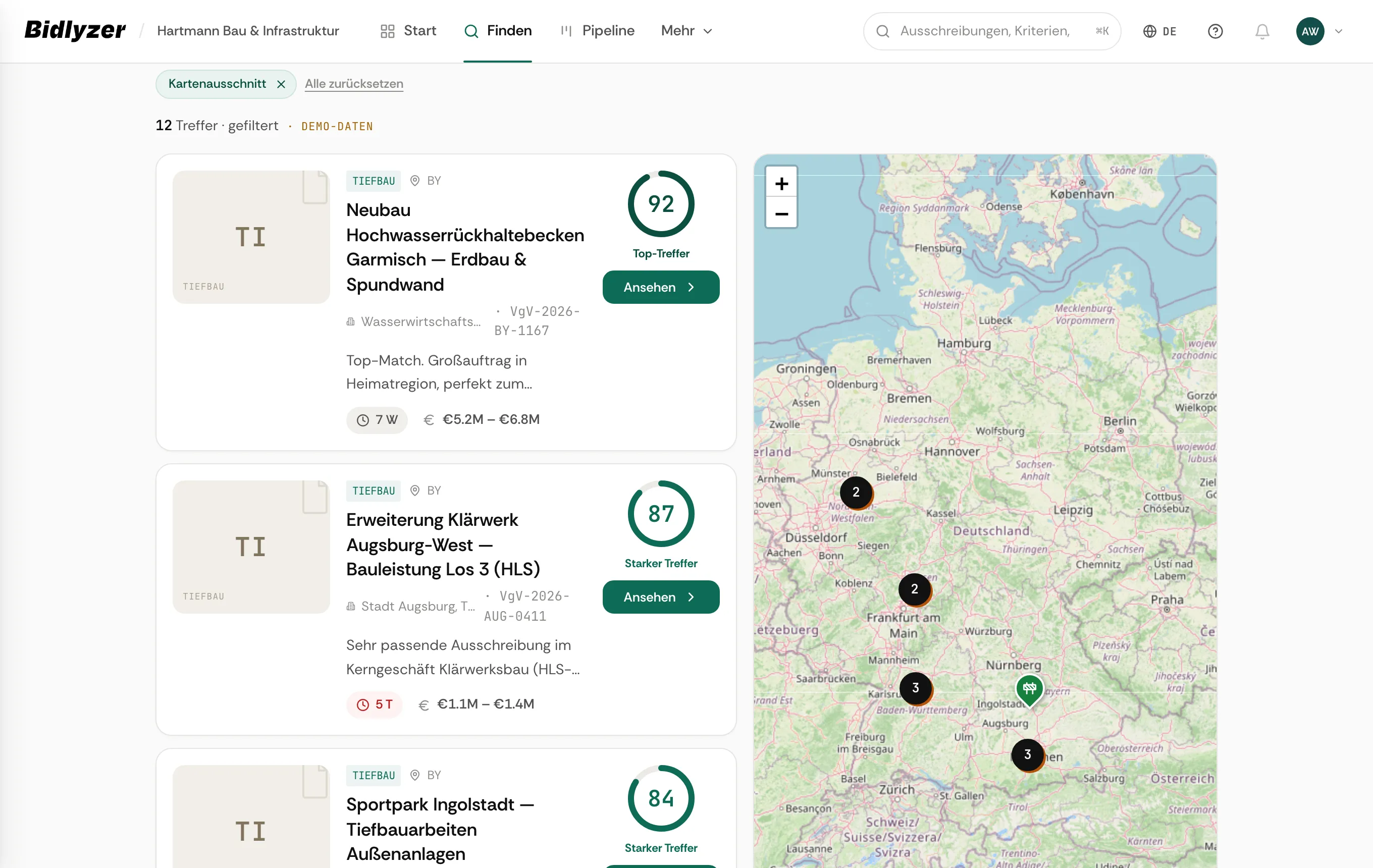Select the green map pin near Ingolstadt
The height and width of the screenshot is (868, 1373).
(x=1029, y=690)
